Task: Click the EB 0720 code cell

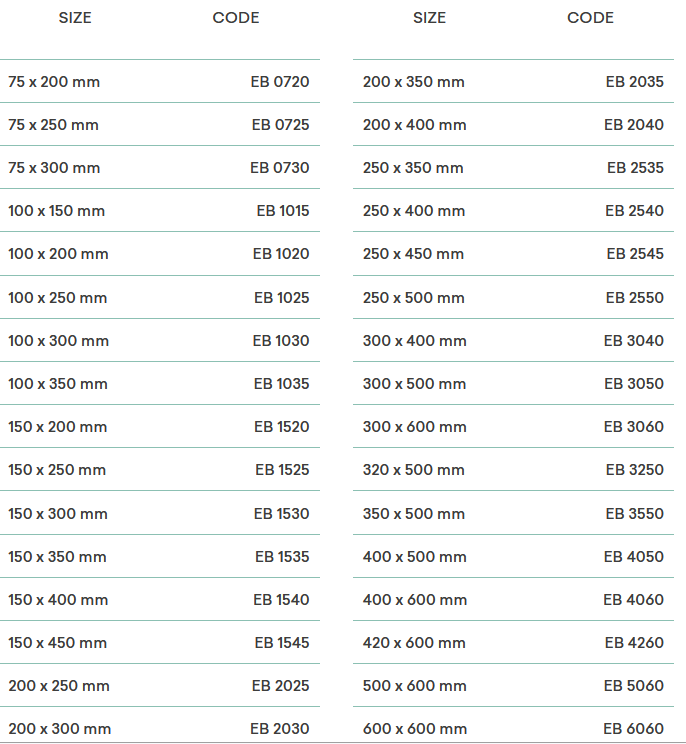Action: (280, 82)
